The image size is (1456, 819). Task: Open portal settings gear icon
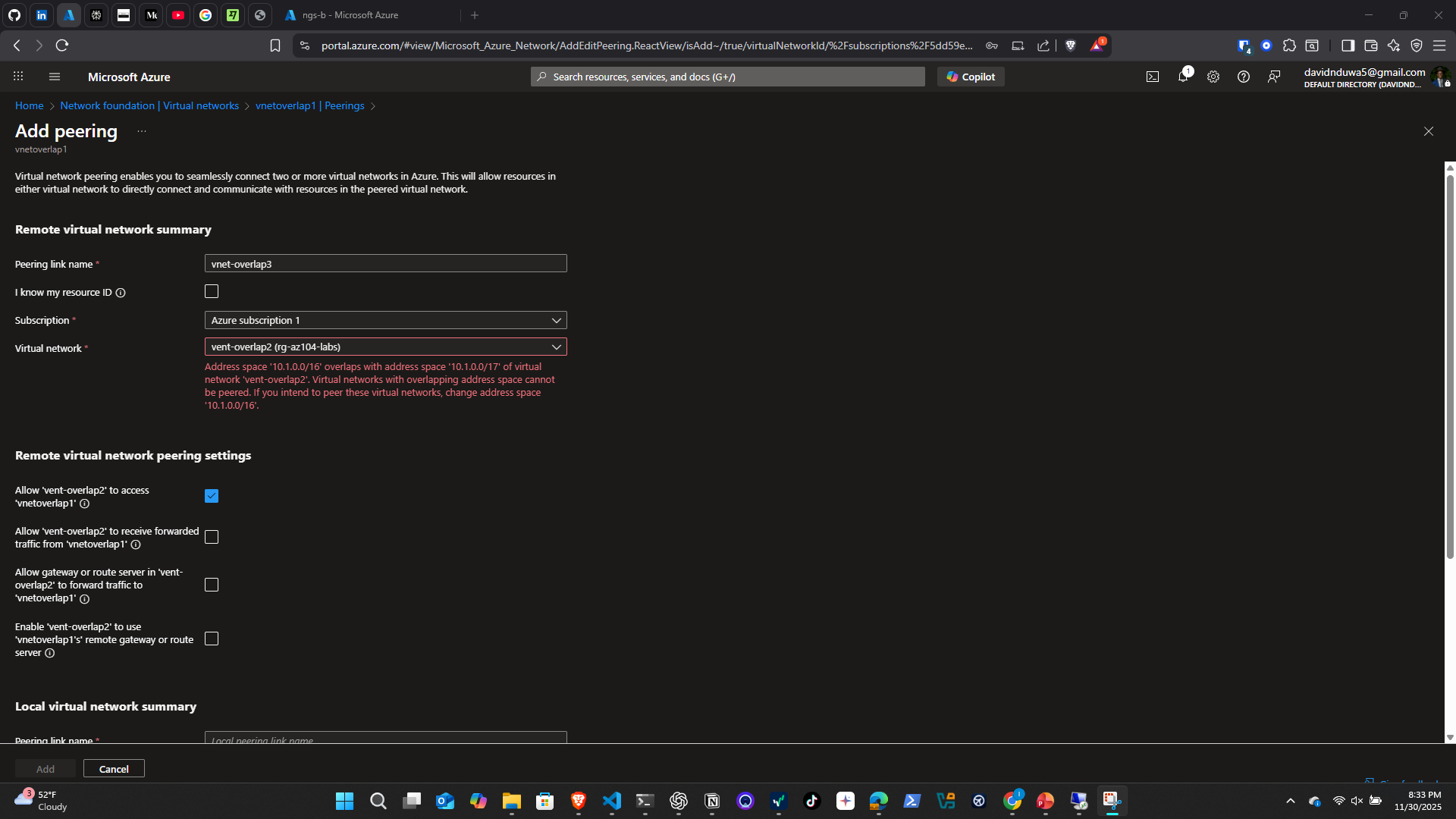(x=1213, y=77)
